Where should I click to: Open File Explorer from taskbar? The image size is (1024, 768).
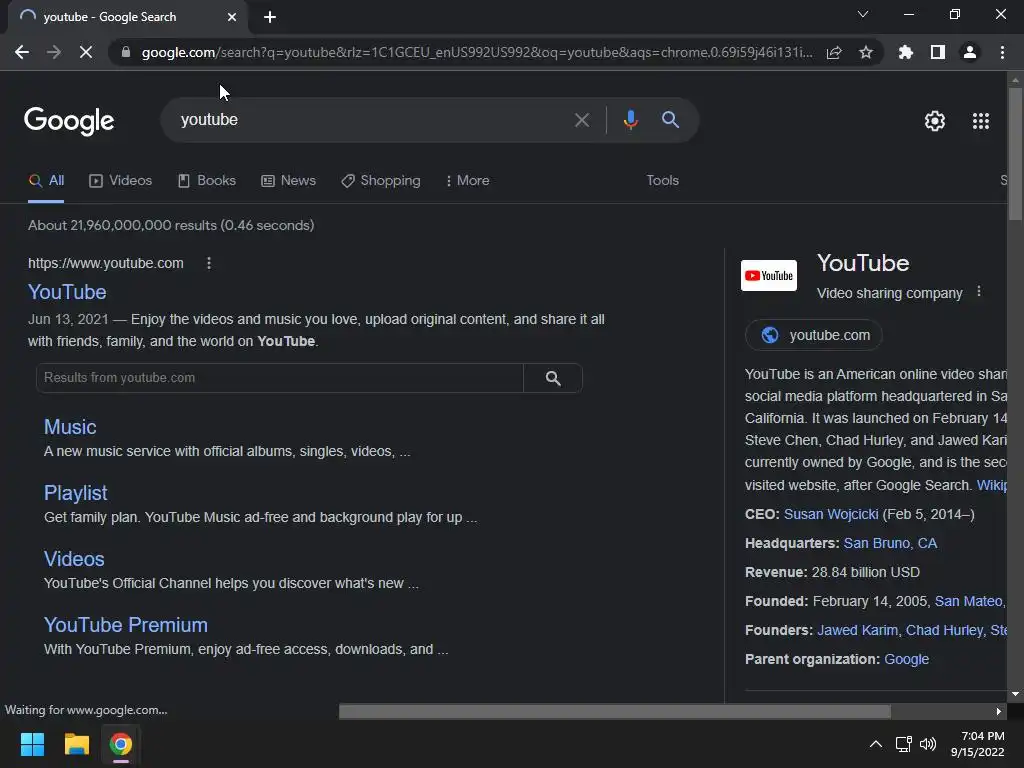tap(76, 744)
